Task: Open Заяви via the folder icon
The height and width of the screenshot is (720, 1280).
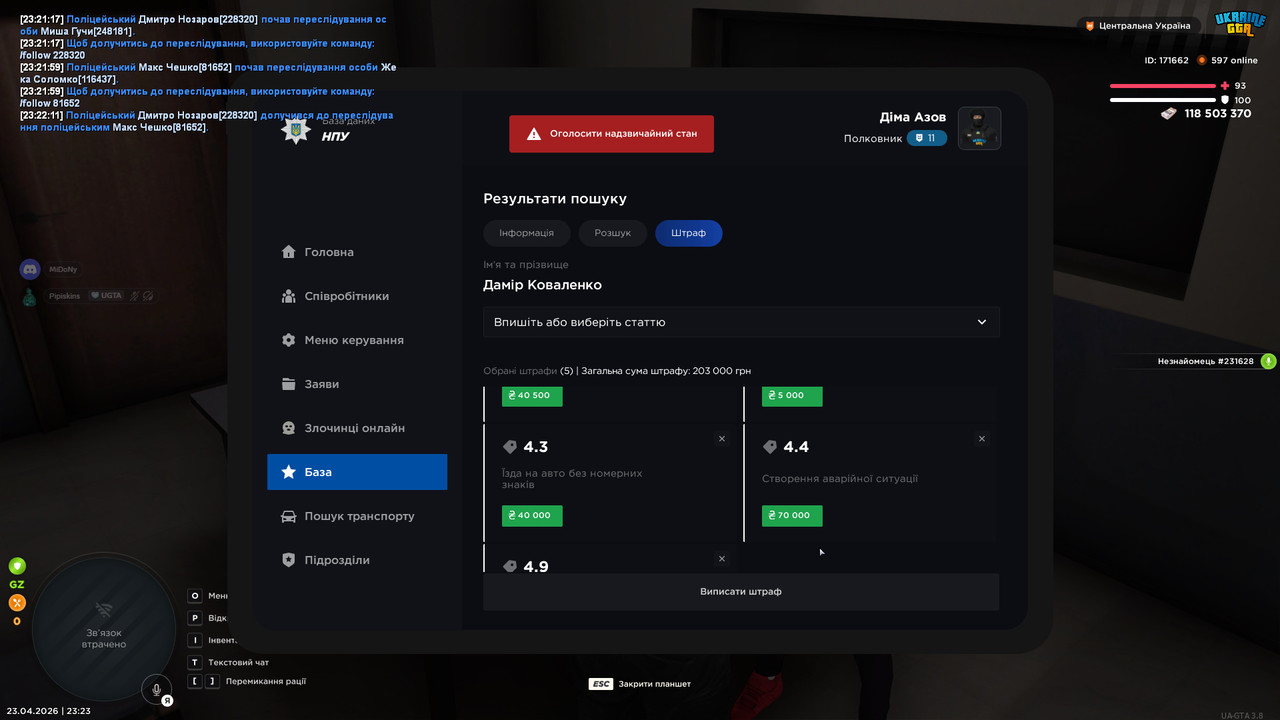Action: click(x=289, y=384)
